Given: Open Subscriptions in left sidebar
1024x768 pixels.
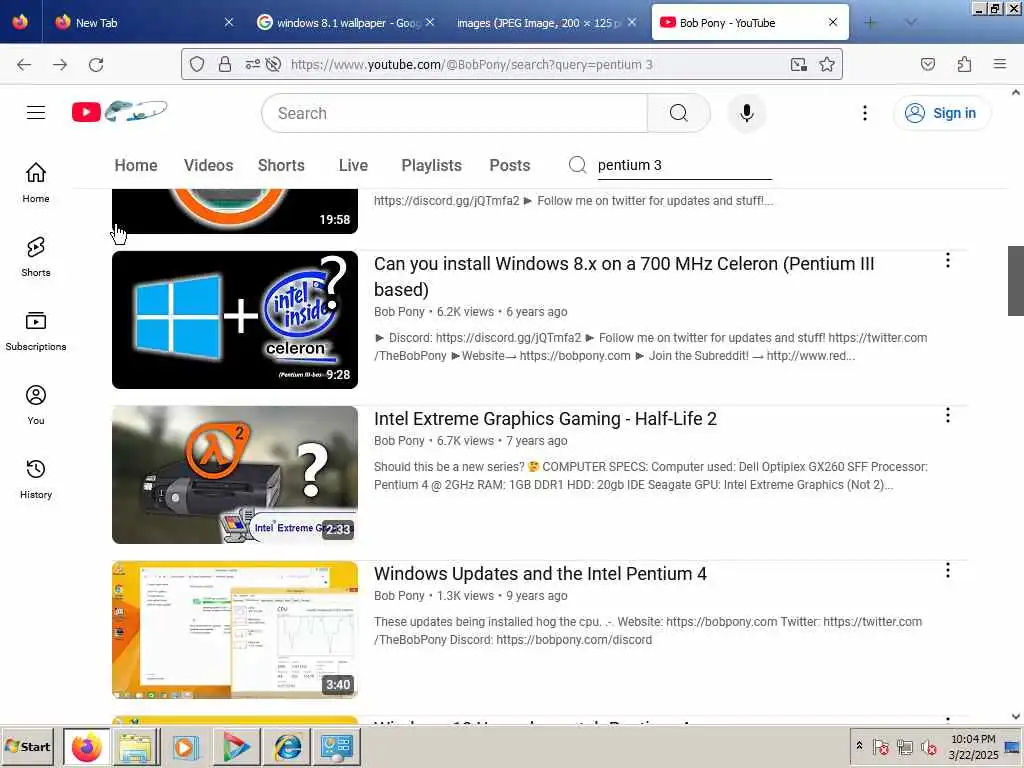Looking at the screenshot, I should click(x=36, y=331).
